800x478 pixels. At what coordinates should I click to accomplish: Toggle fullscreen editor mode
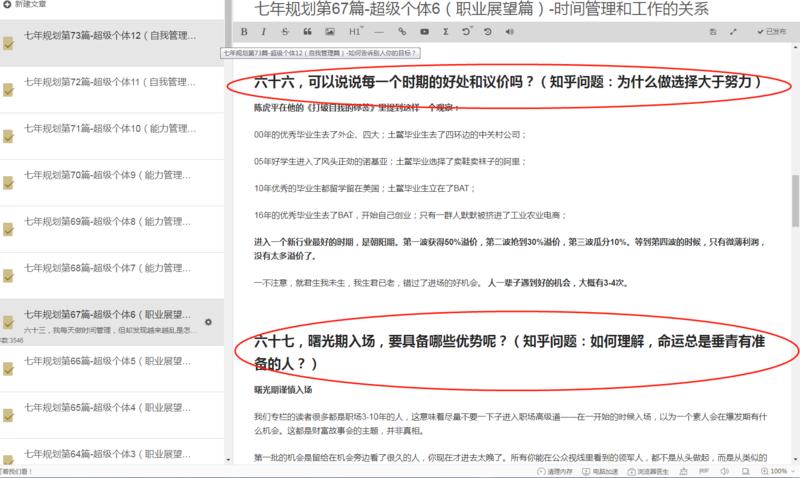733,32
